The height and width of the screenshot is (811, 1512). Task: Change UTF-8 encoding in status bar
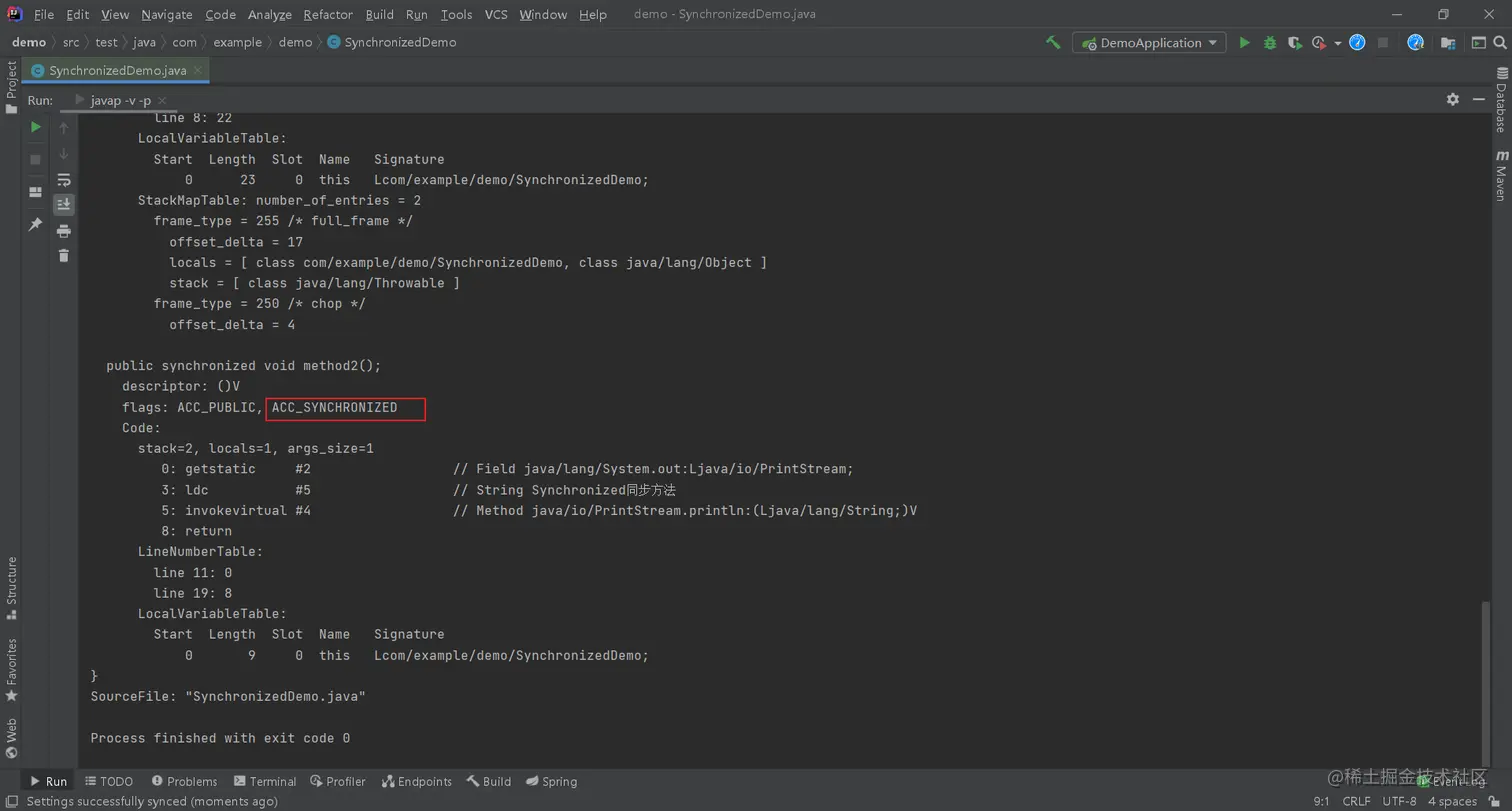pyautogui.click(x=1399, y=801)
